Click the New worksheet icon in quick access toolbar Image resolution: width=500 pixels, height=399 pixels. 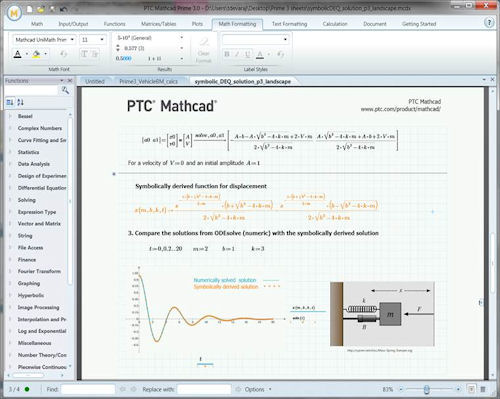coord(29,9)
